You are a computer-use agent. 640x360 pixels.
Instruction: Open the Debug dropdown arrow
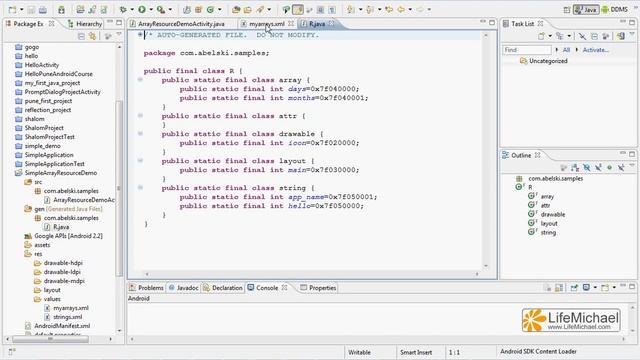point(132,9)
